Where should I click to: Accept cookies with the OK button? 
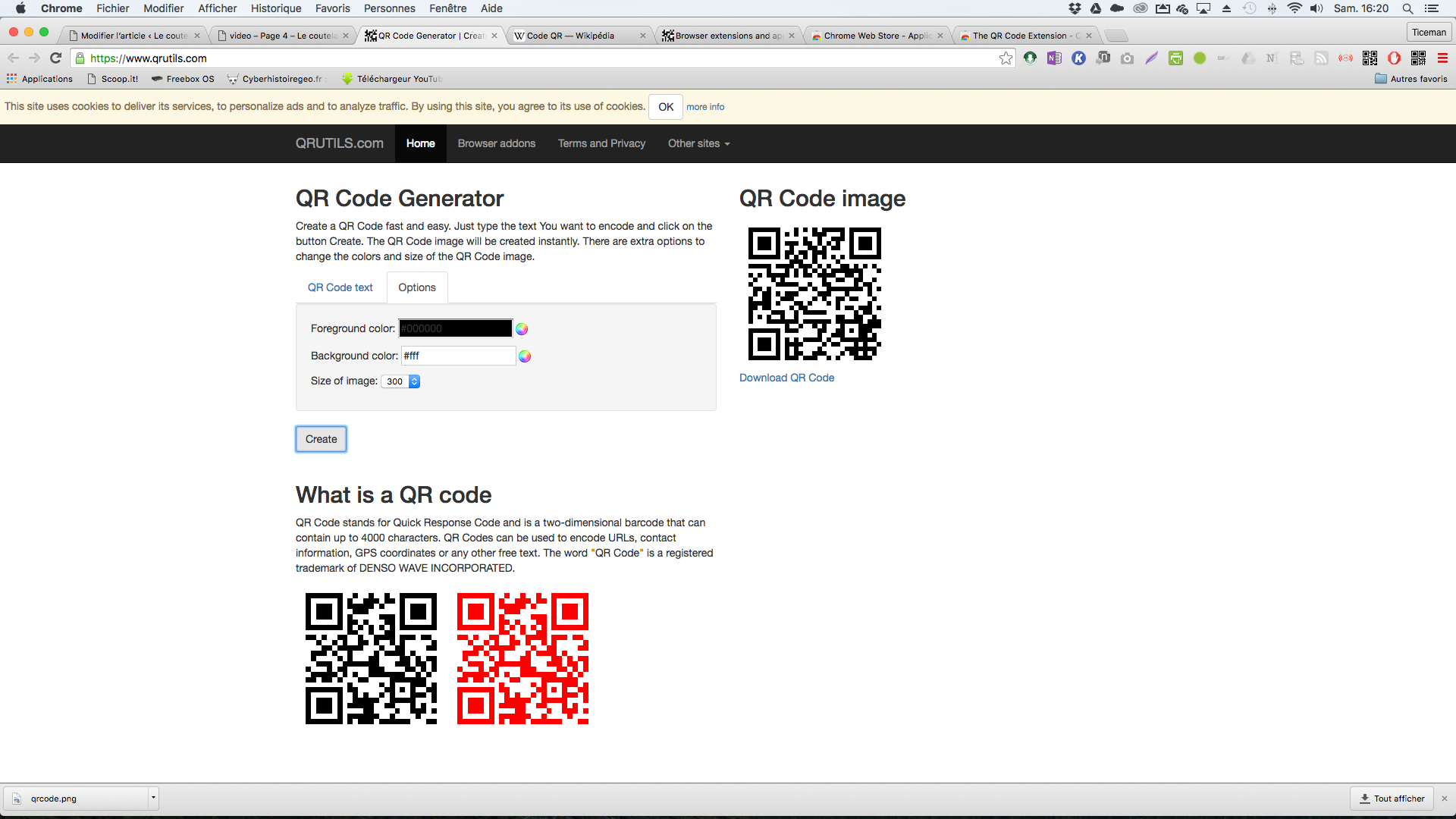666,107
